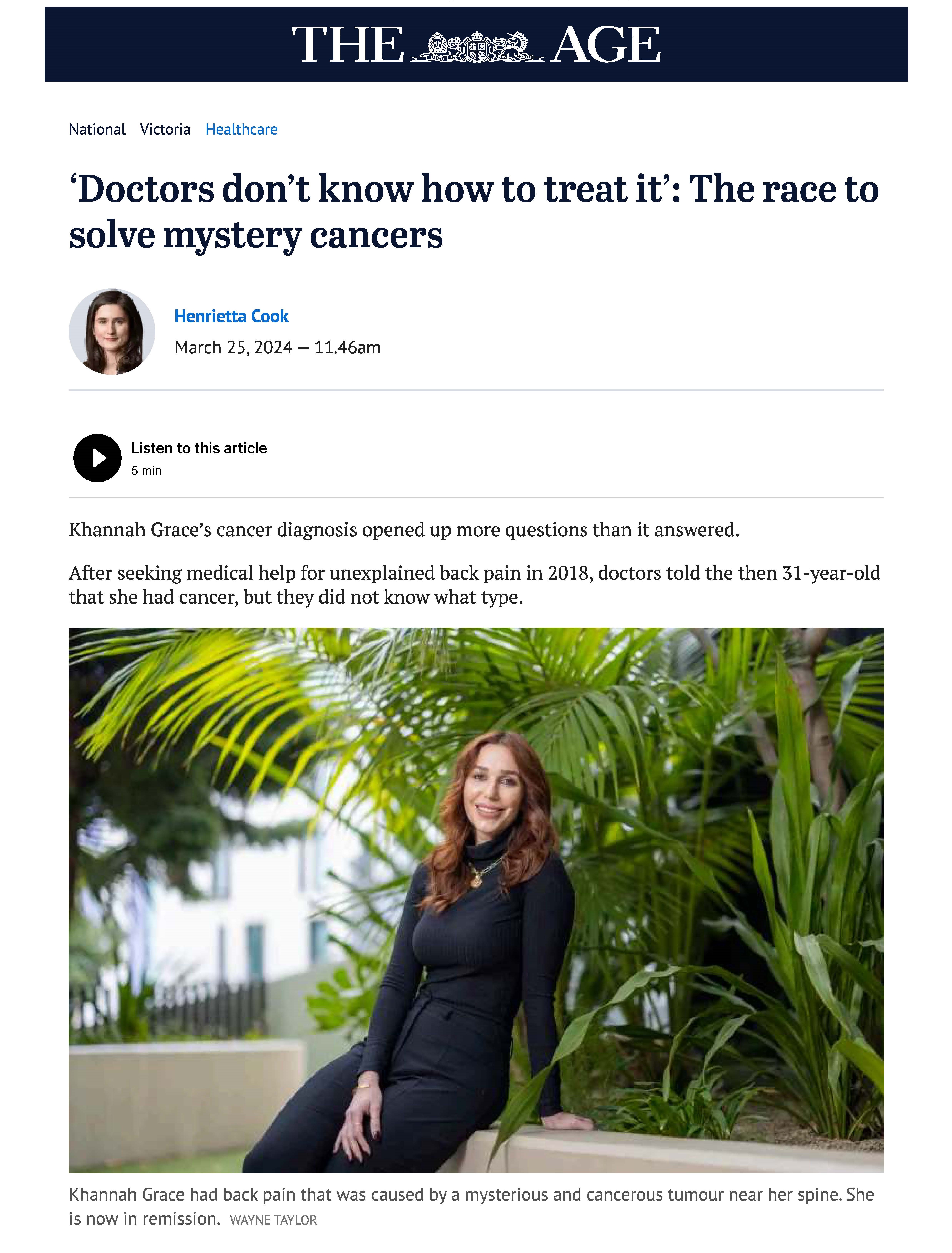Open the large photo of Khannah Grace
Screen dimensions: 952x1253
pos(476,900)
